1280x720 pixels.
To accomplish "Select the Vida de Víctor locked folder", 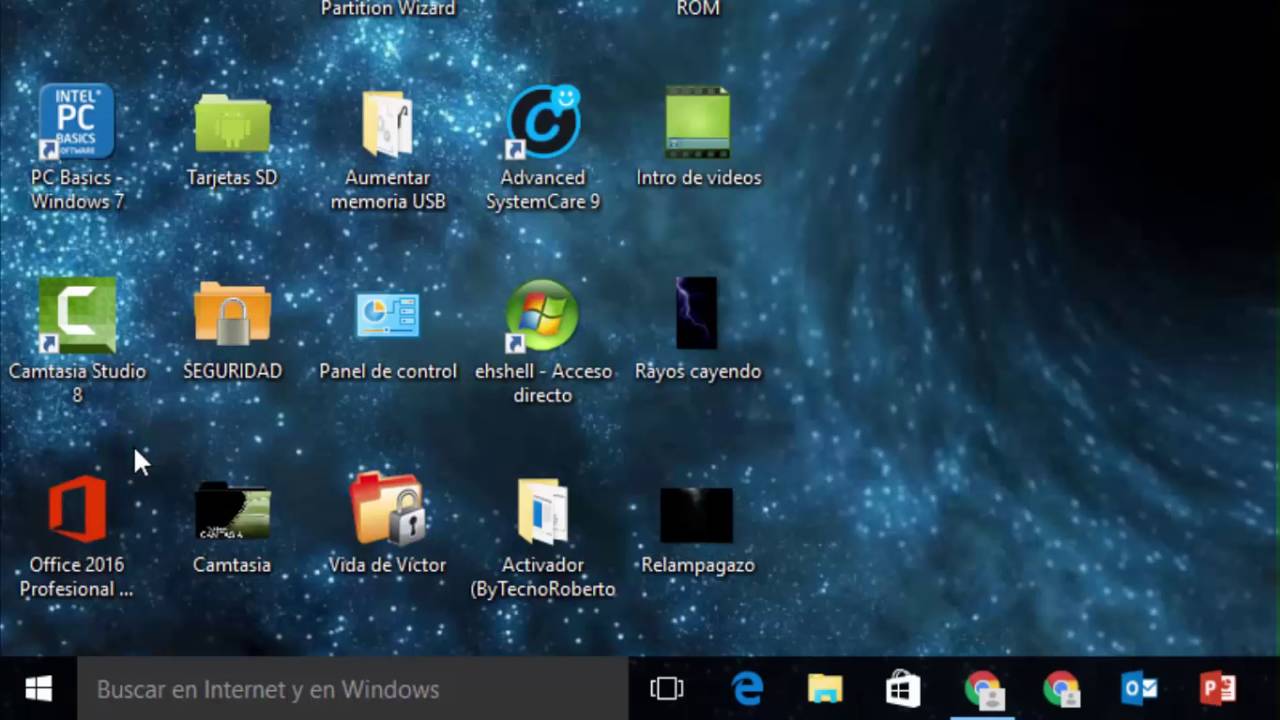I will click(388, 508).
